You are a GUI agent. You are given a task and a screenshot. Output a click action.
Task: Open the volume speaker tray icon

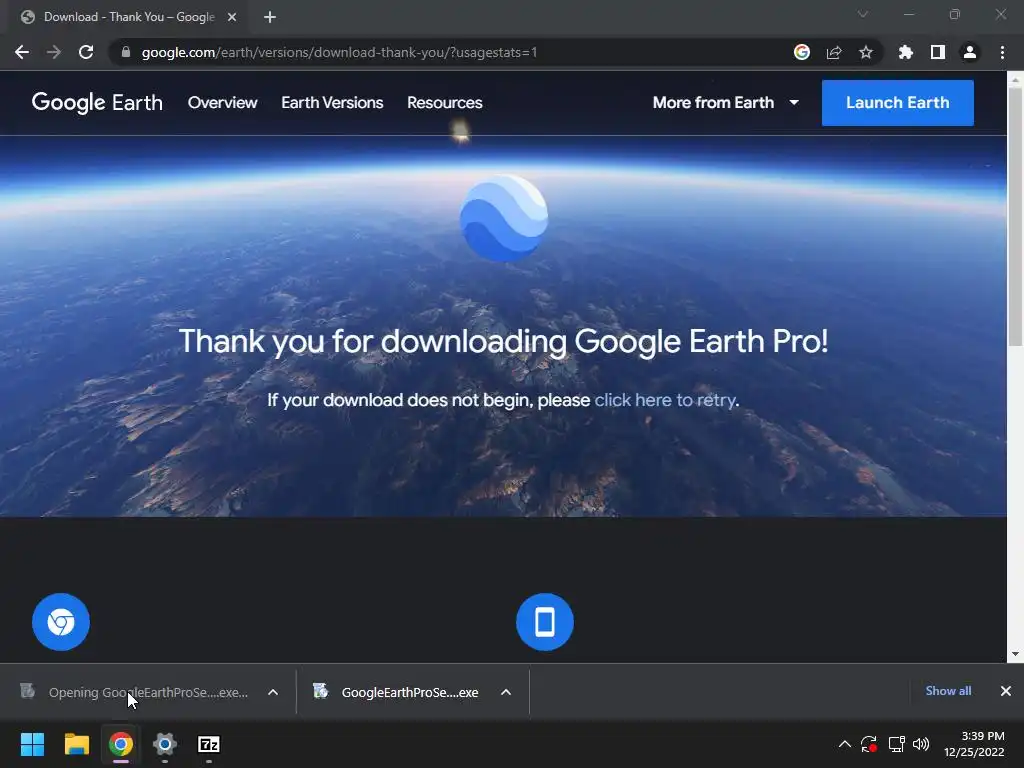point(921,744)
